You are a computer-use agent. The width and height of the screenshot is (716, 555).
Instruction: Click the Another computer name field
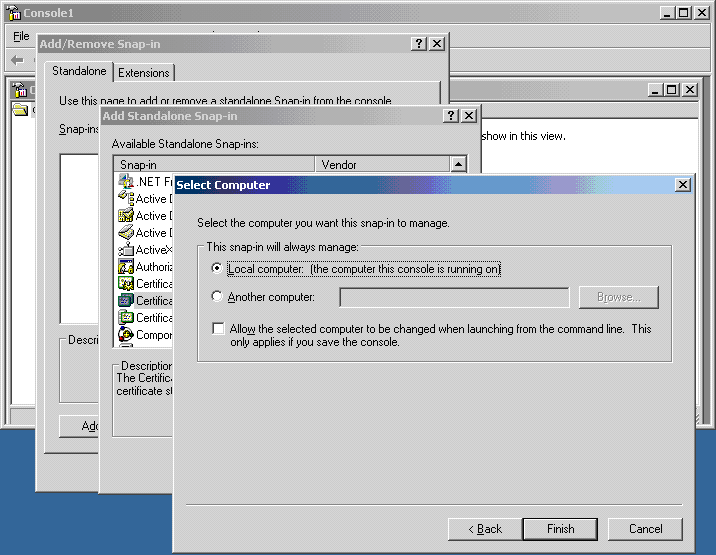[x=454, y=297]
